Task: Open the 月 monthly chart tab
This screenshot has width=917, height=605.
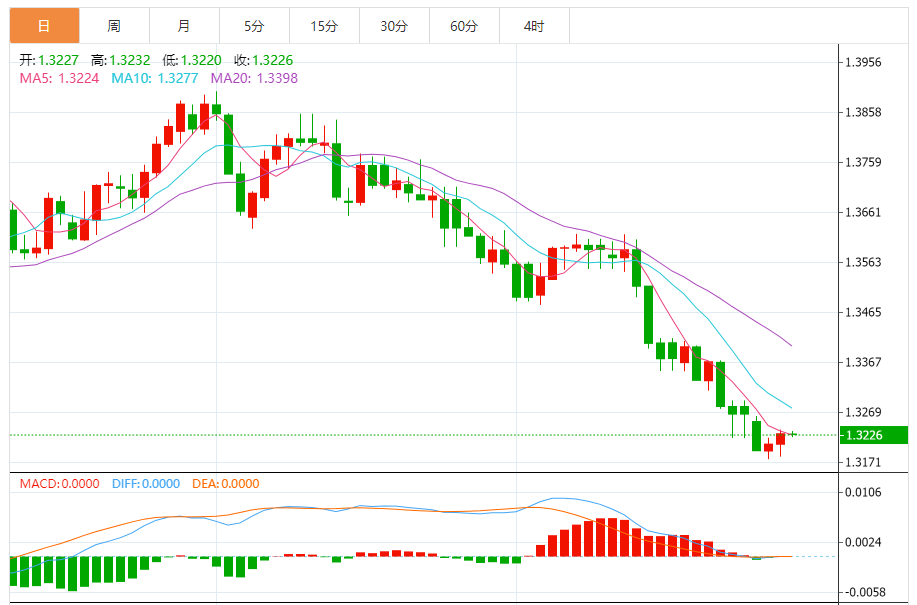Action: [x=184, y=26]
